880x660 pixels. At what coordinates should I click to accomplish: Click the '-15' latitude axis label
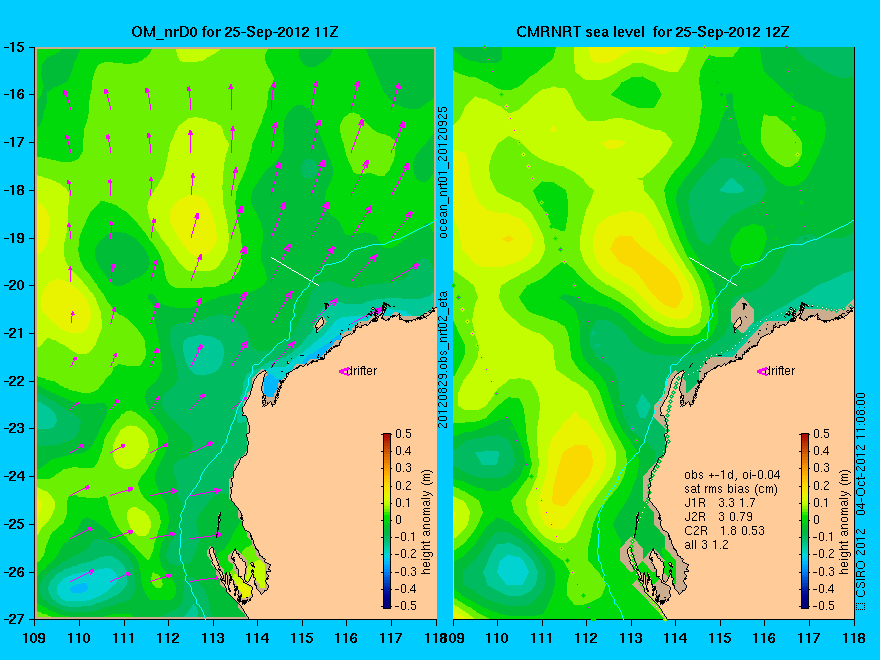(x=14, y=47)
